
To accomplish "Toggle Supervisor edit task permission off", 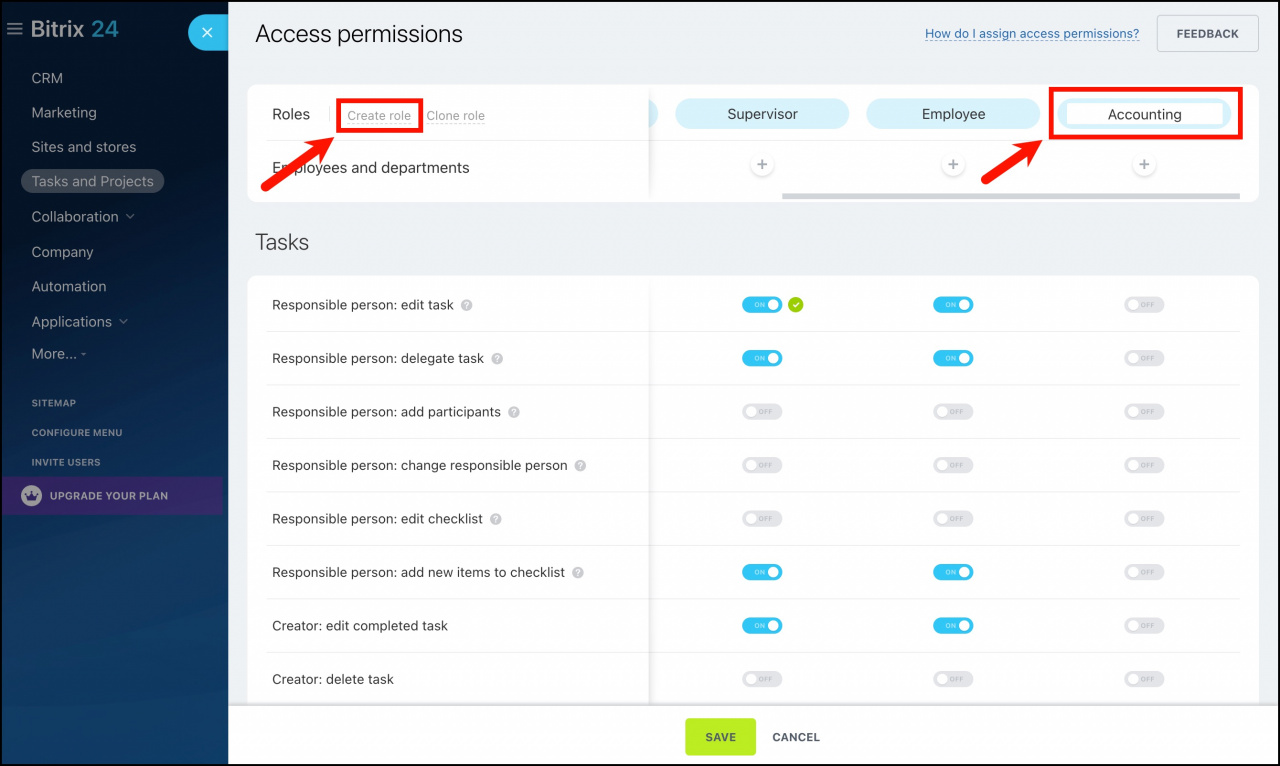I will pos(762,305).
